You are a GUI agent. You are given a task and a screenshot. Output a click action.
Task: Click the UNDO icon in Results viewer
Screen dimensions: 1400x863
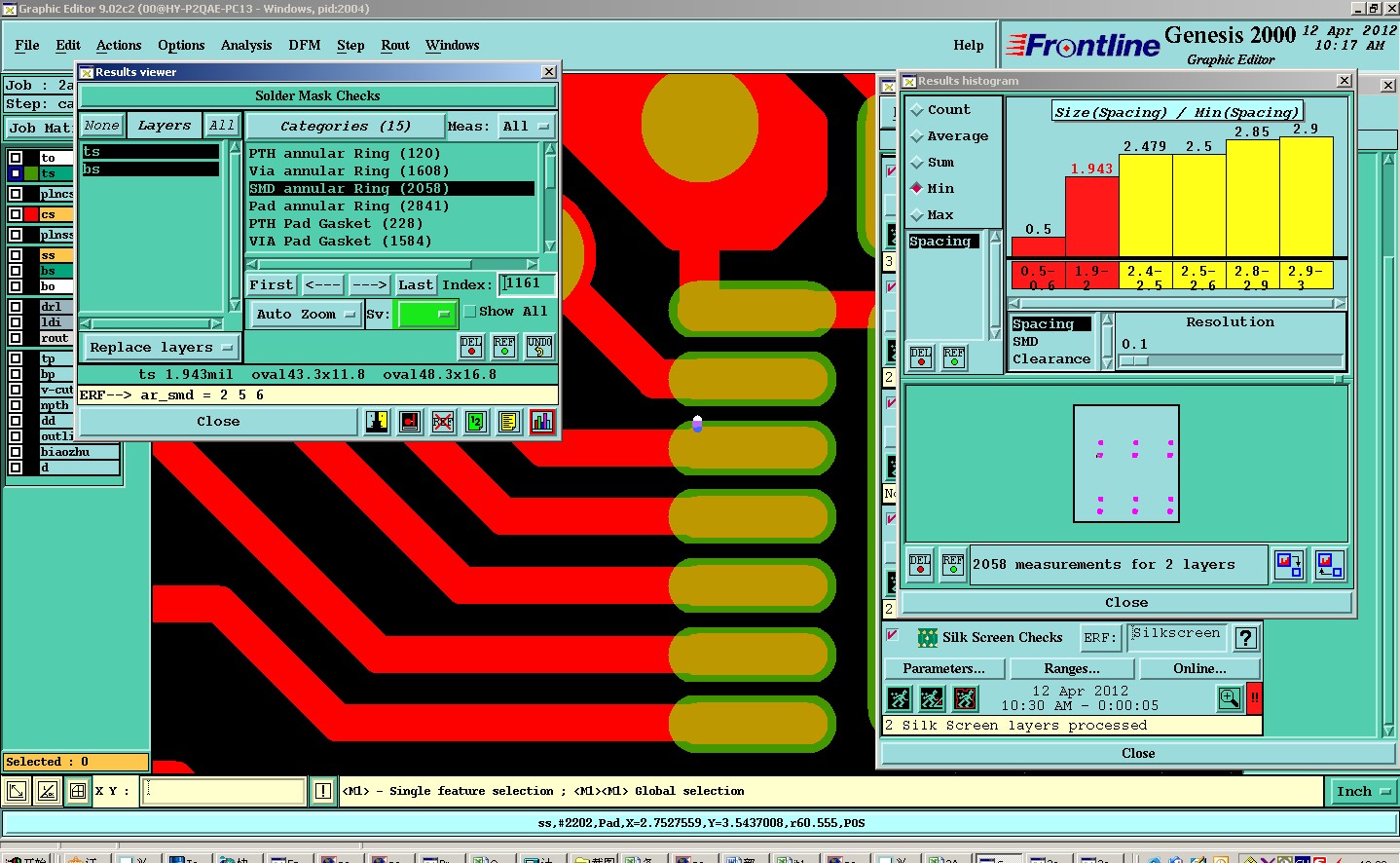click(539, 347)
